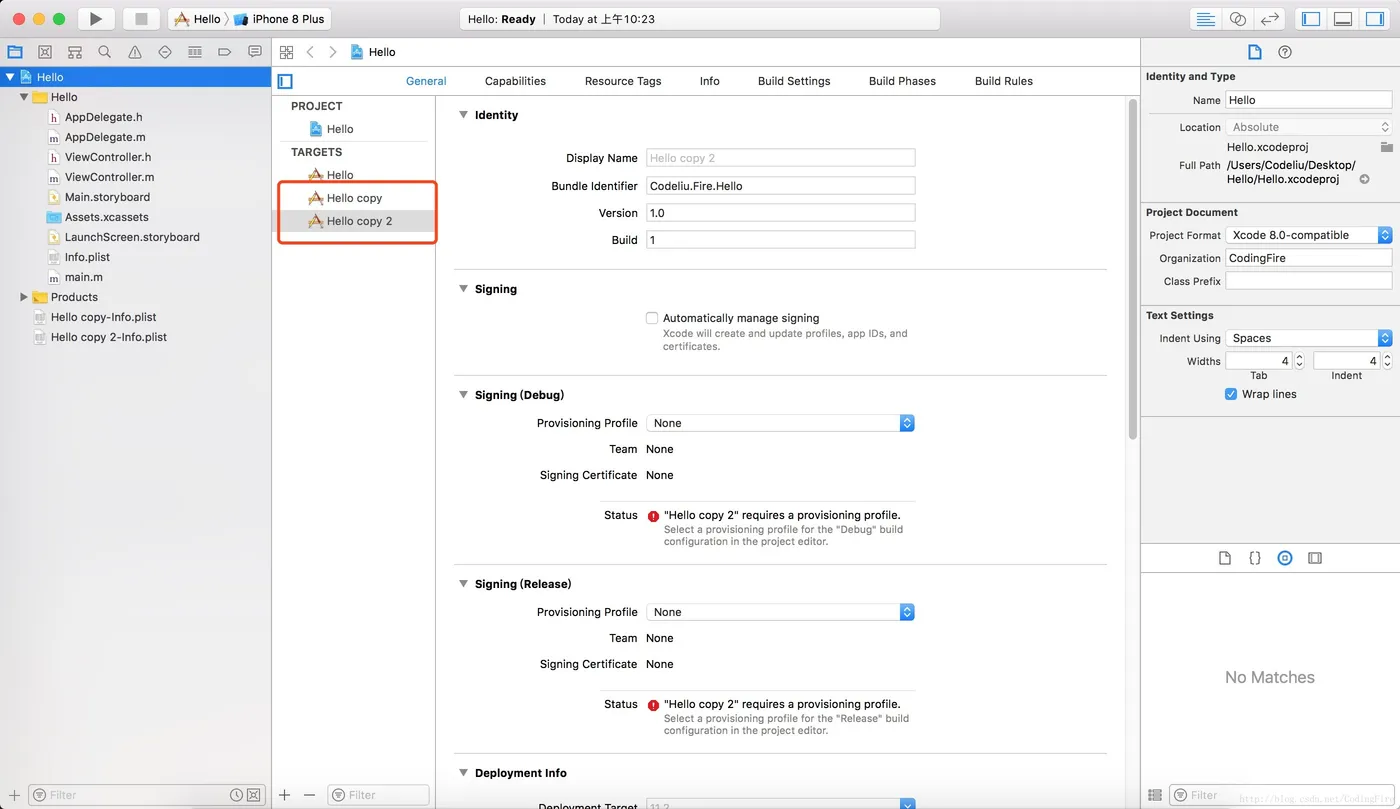This screenshot has width=1400, height=809.
Task: Open the Location dropdown
Action: (x=1309, y=127)
